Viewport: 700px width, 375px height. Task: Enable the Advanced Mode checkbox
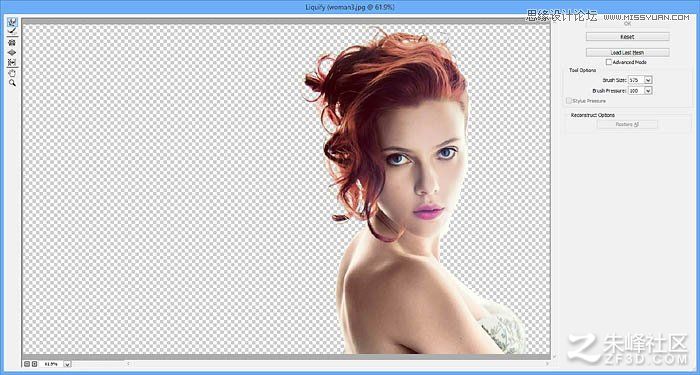pyautogui.click(x=609, y=62)
